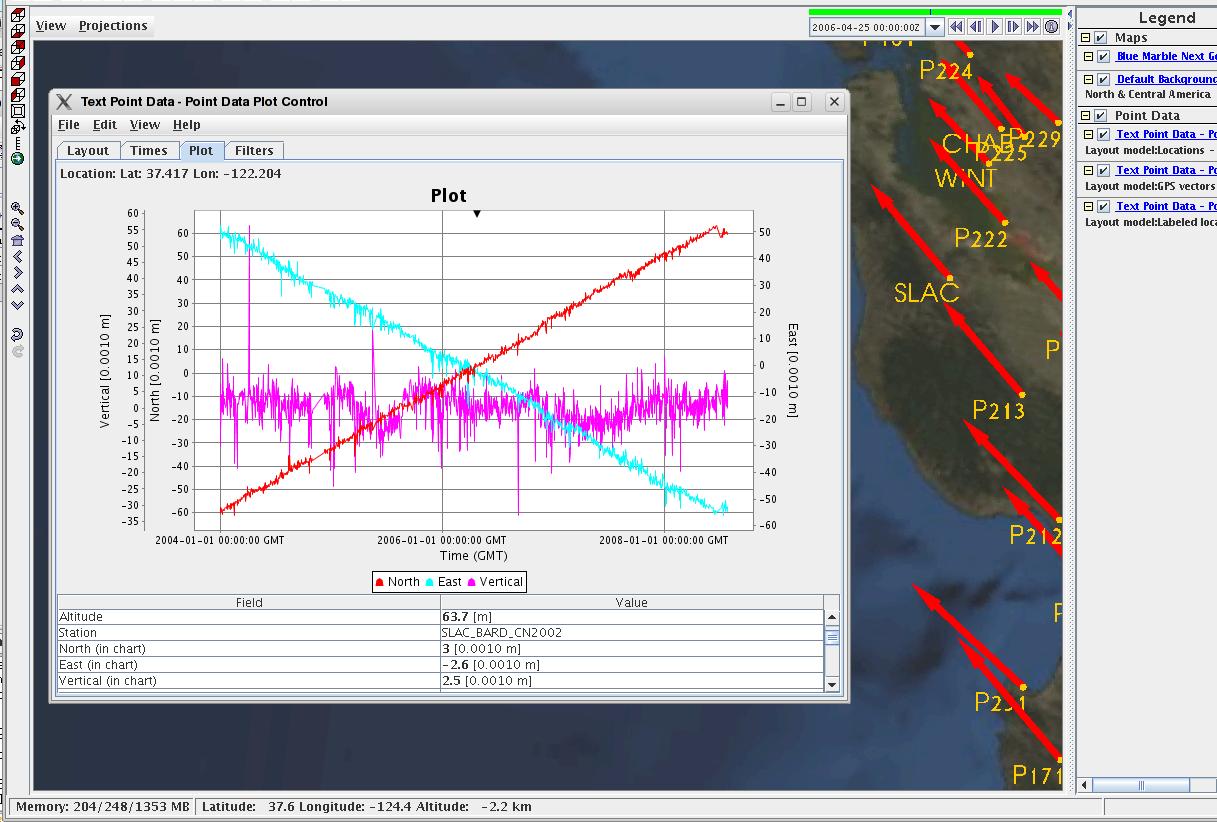Click the pan right chevron icon
Viewport: 1217px width, 822px height.
pyautogui.click(x=17, y=272)
